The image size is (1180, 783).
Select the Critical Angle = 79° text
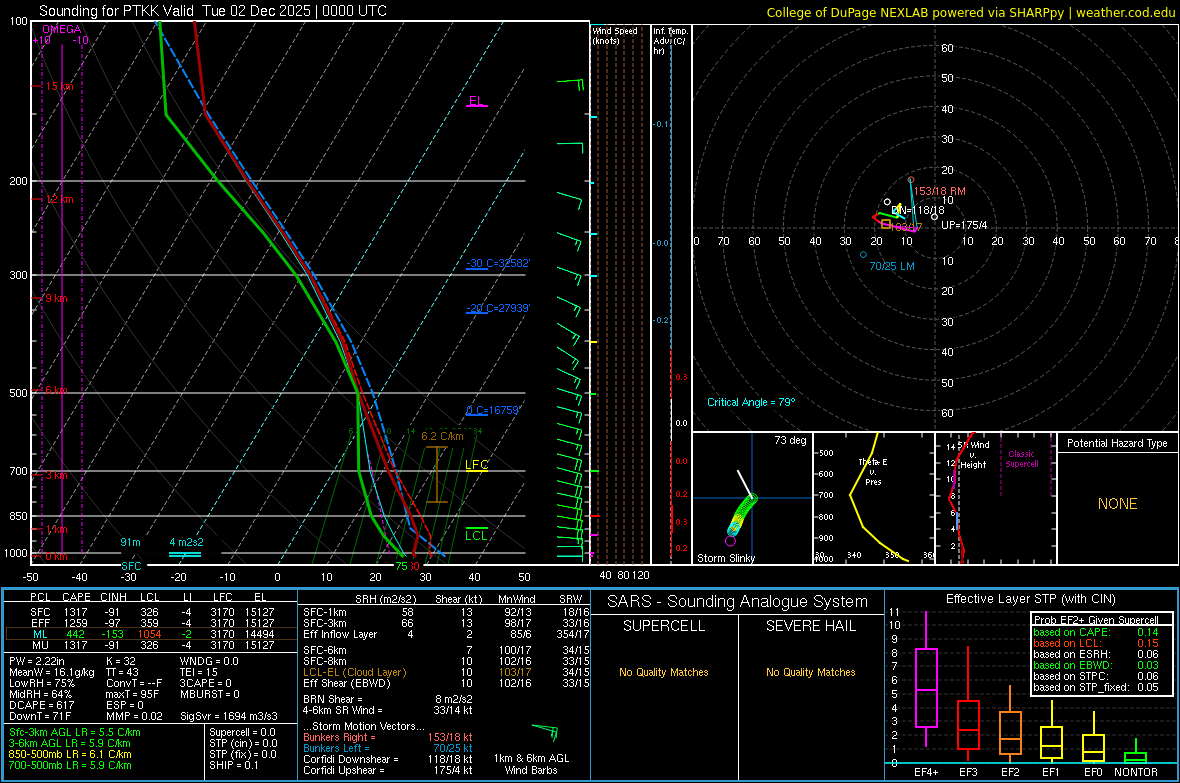(x=751, y=402)
